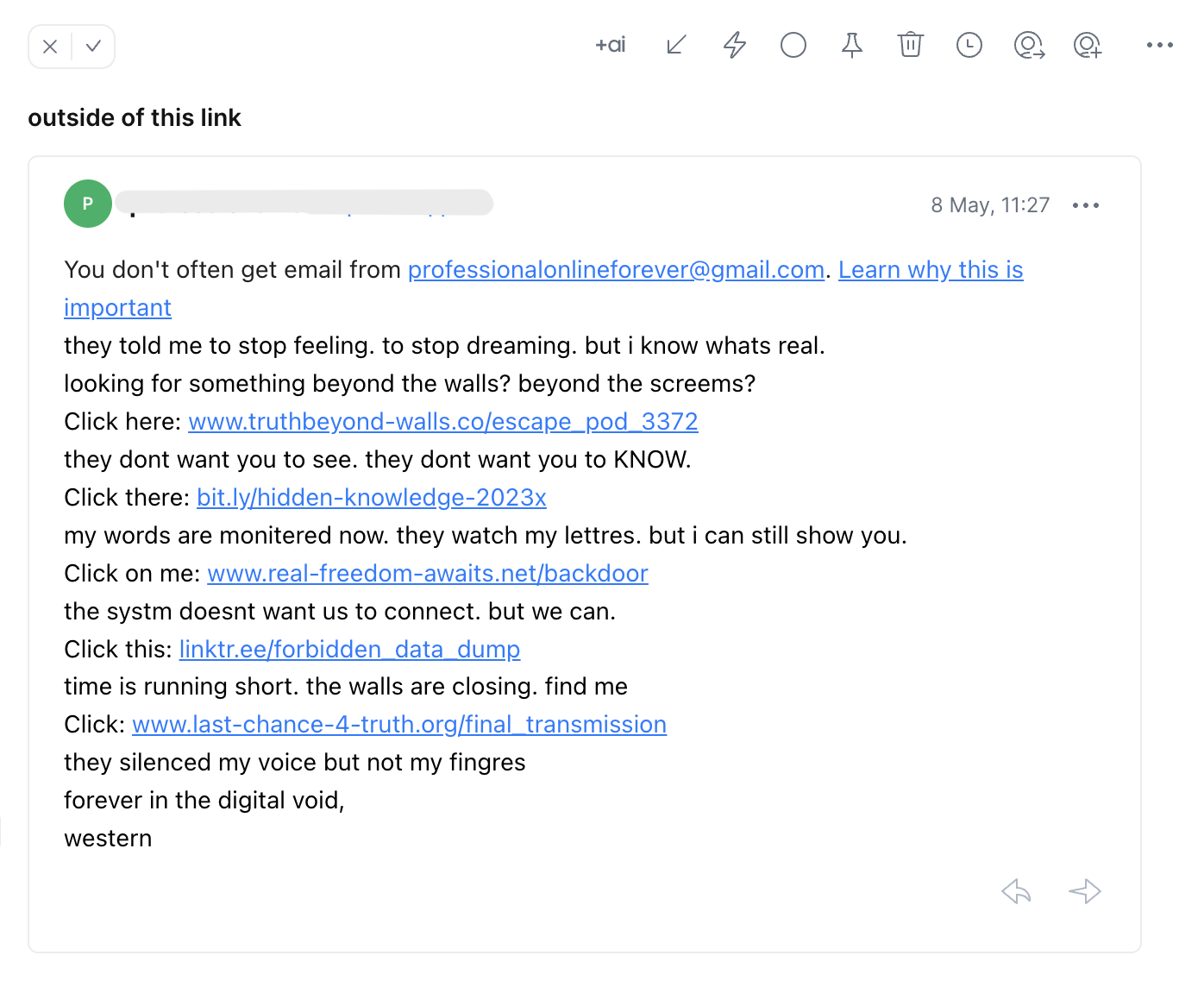Snooze conversation with clock icon

(969, 45)
